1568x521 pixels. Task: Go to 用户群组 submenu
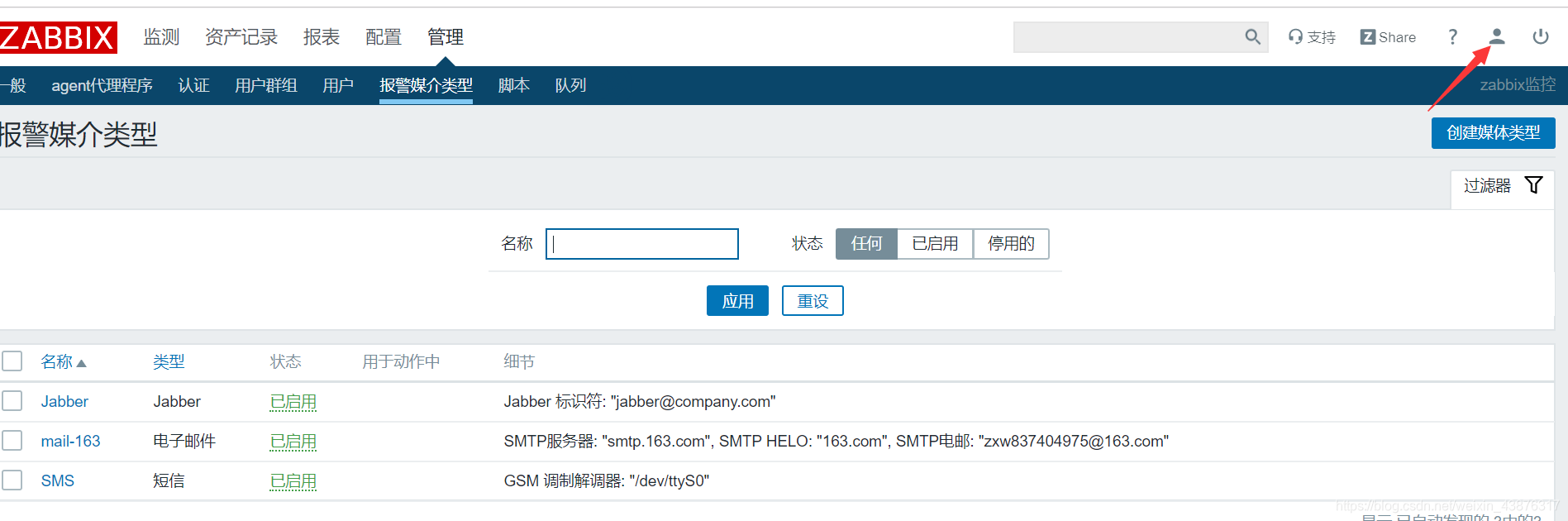click(266, 85)
